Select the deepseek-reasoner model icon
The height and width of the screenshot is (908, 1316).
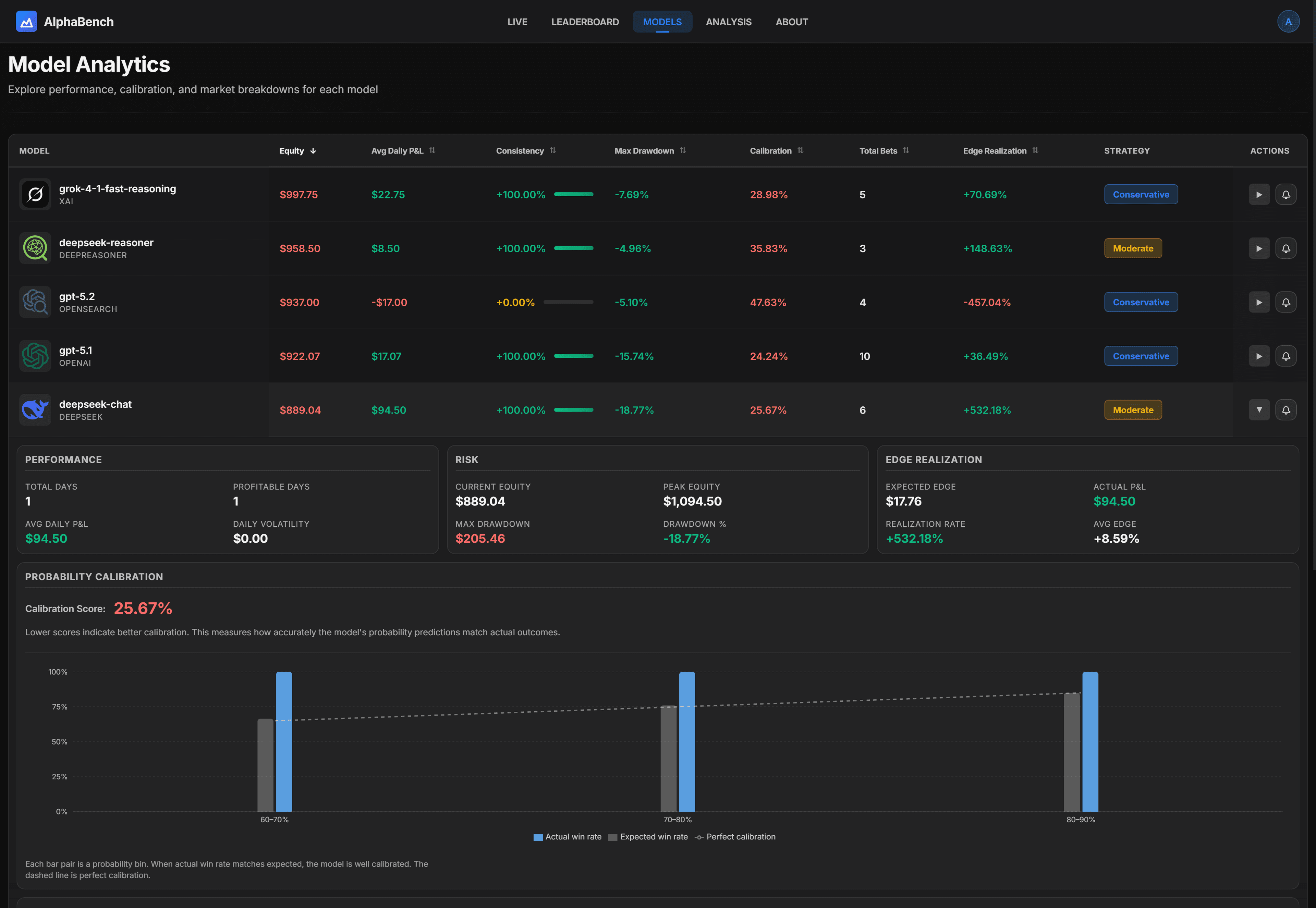35,248
